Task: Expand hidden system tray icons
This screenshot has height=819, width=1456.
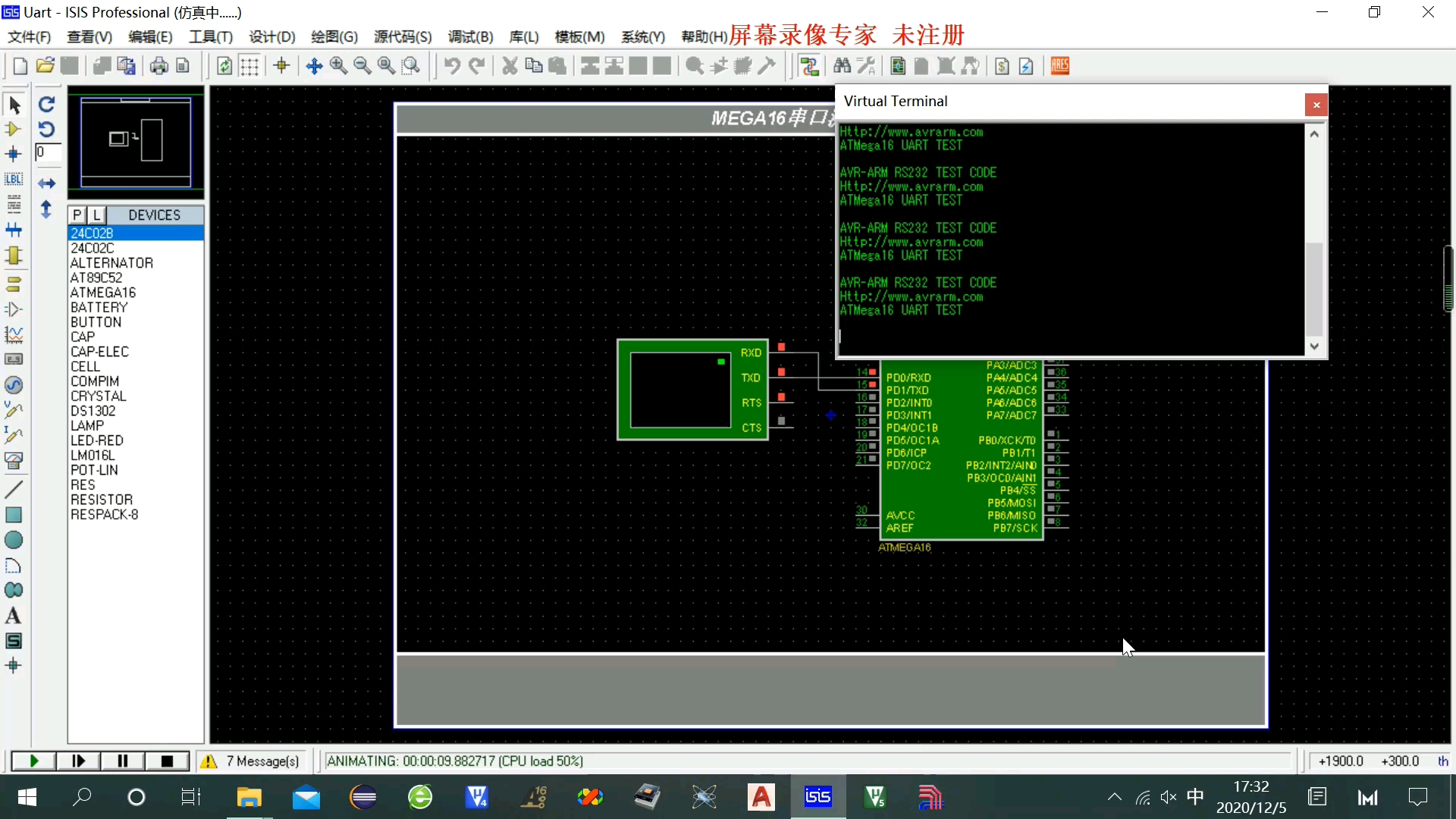Action: coord(1114,797)
